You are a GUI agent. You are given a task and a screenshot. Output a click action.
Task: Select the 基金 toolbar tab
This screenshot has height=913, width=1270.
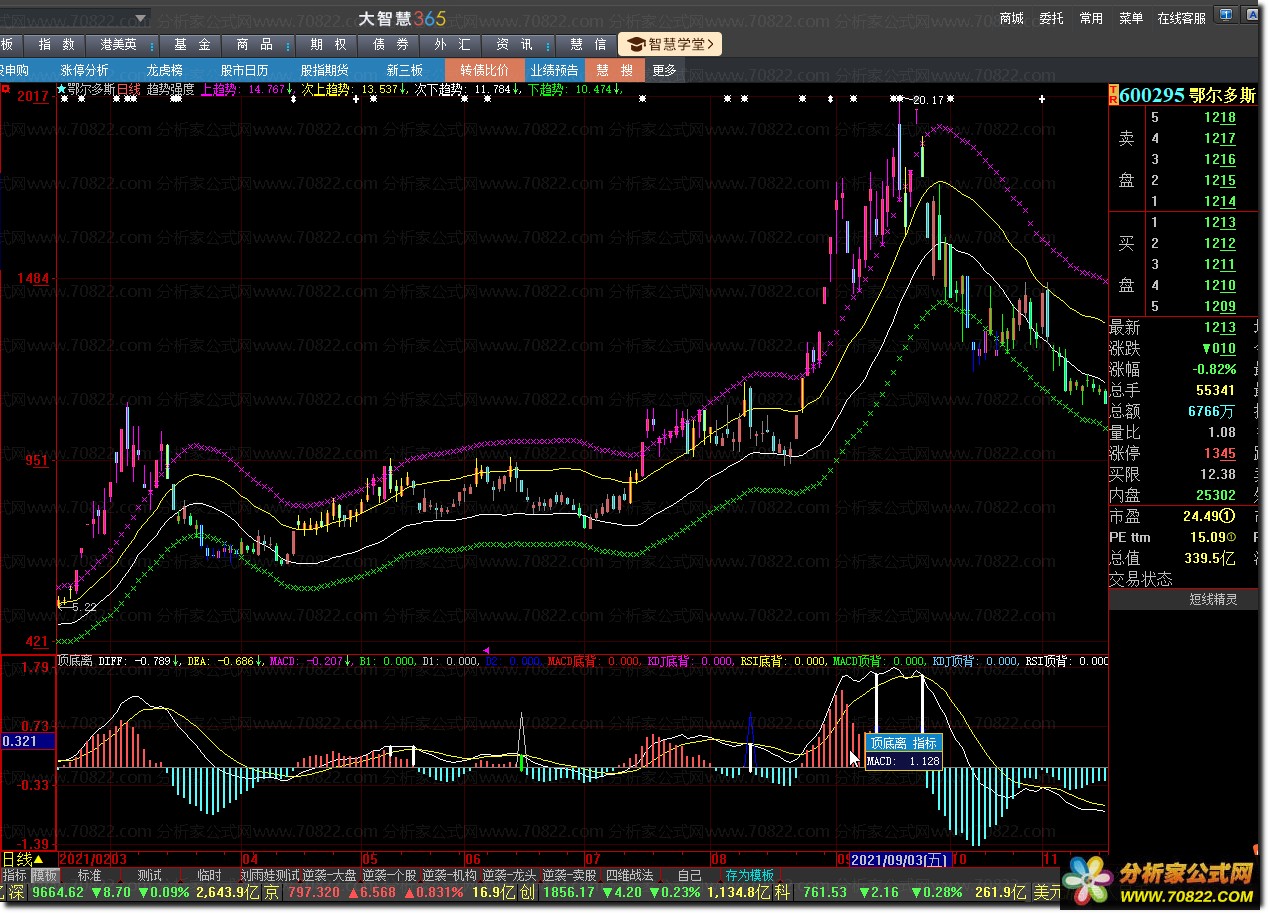191,45
